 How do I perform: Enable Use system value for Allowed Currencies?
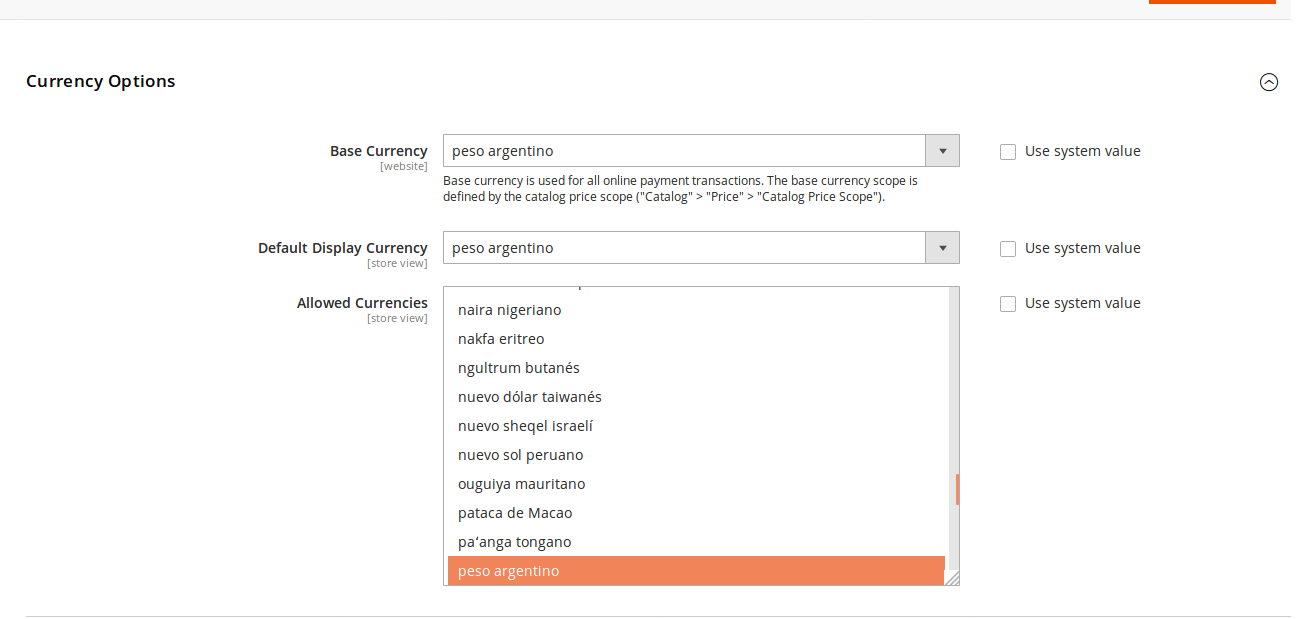pos(1007,303)
